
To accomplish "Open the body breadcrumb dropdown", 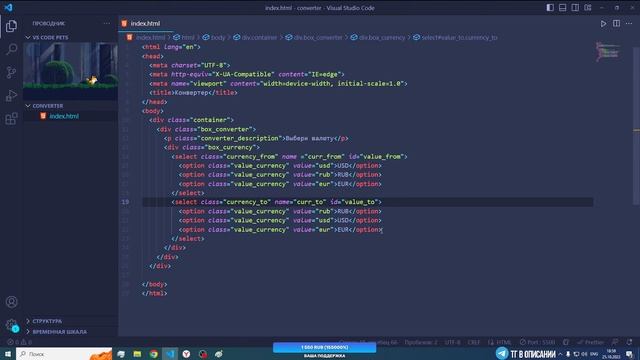I will [x=214, y=37].
